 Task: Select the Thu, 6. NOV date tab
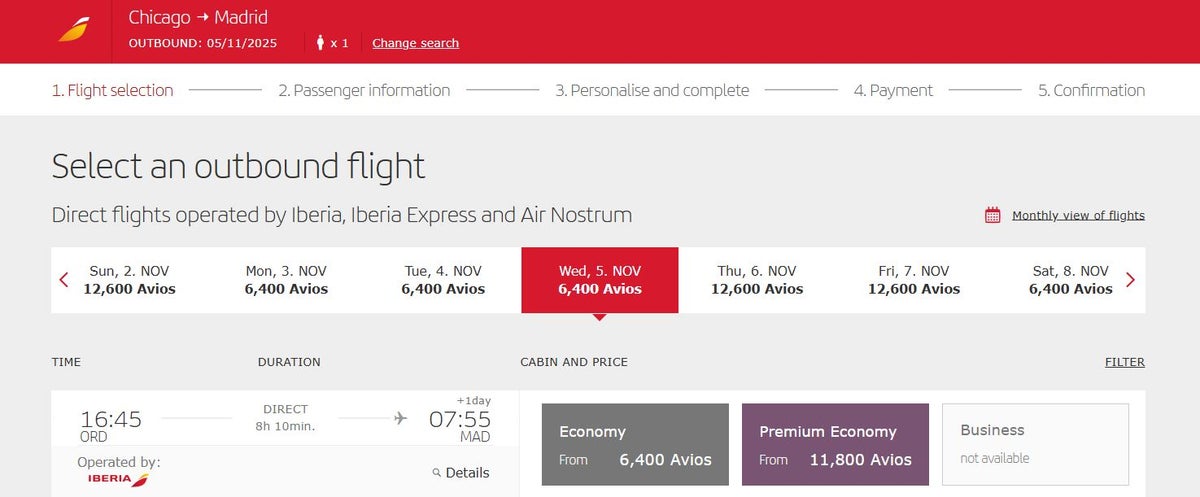(x=757, y=280)
